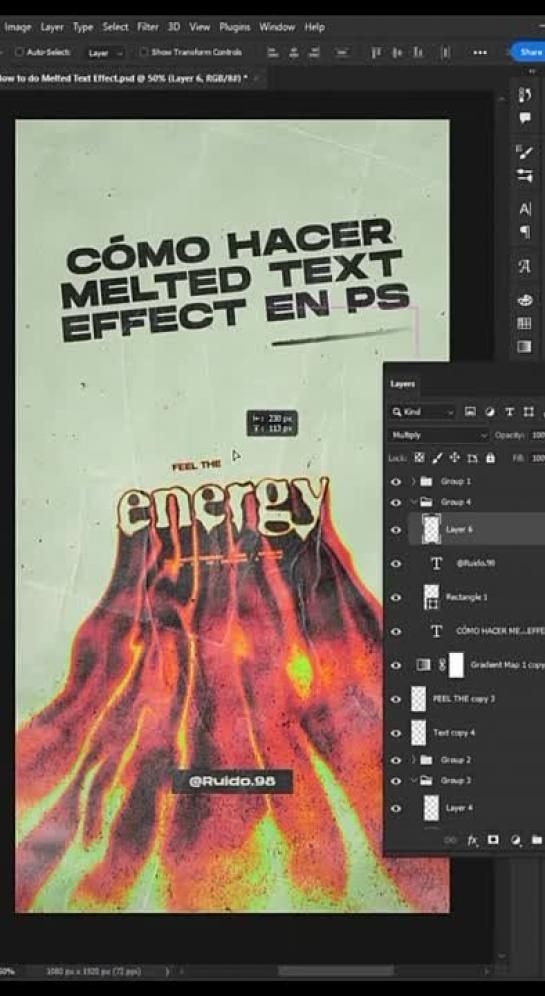Enable the Auto-Select checkbox
Viewport: 545px width, 996px height.
tap(19, 52)
